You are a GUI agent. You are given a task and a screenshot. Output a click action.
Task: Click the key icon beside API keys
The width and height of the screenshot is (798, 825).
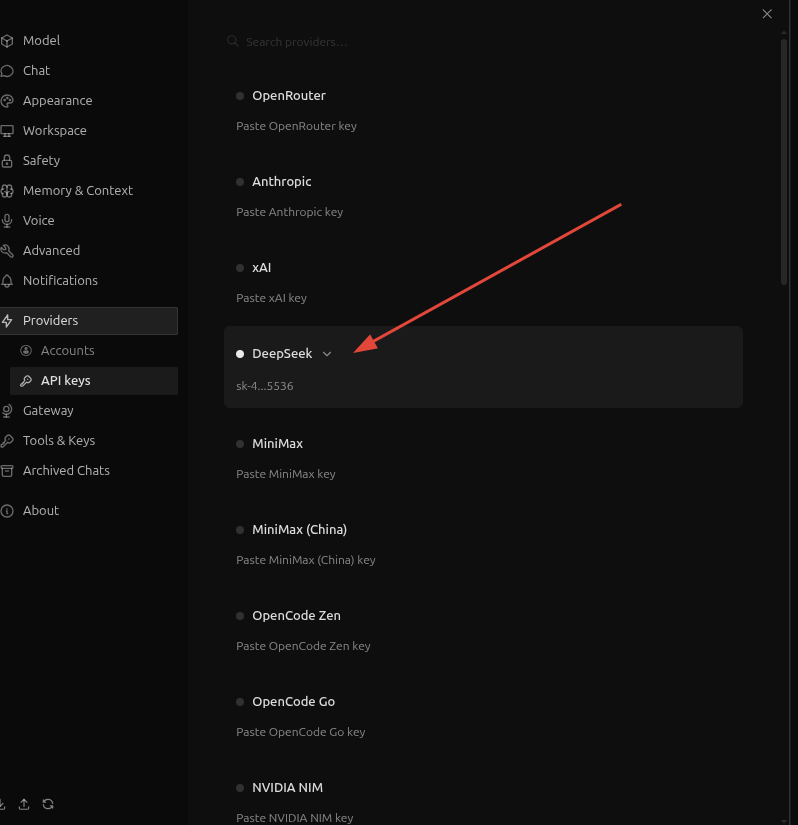26,381
